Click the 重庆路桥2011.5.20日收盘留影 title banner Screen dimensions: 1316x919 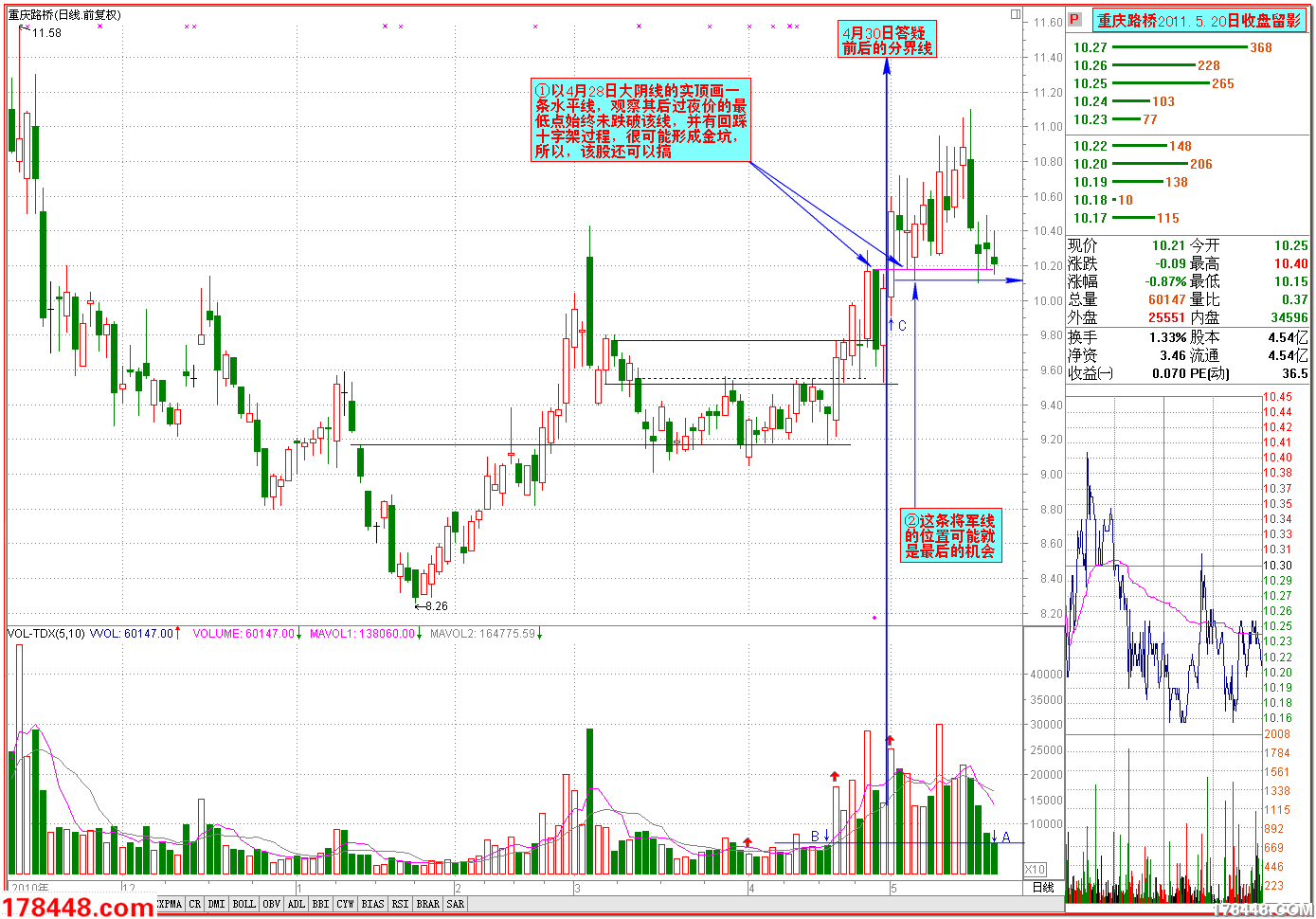coord(1199,20)
